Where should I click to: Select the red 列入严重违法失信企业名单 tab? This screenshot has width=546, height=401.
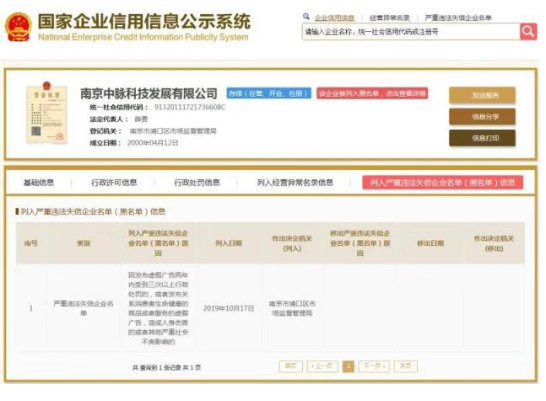(443, 182)
